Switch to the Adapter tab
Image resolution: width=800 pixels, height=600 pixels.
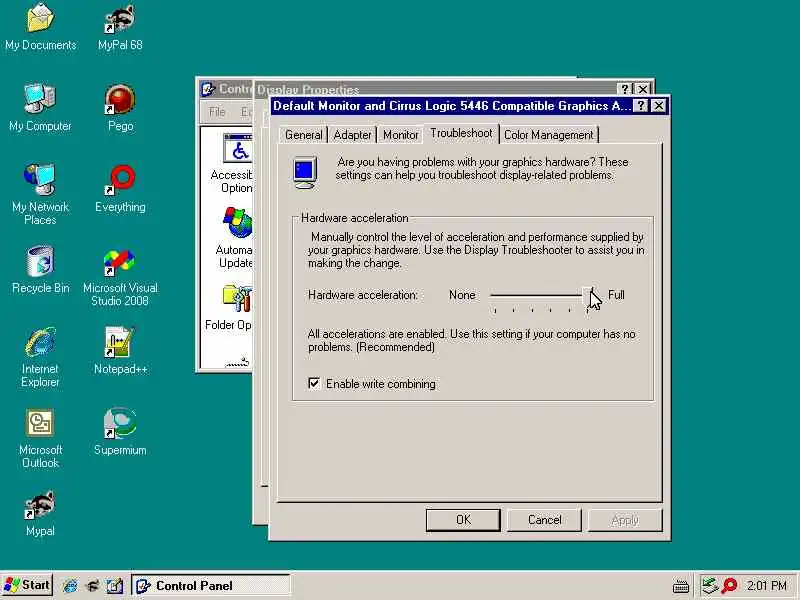click(352, 135)
